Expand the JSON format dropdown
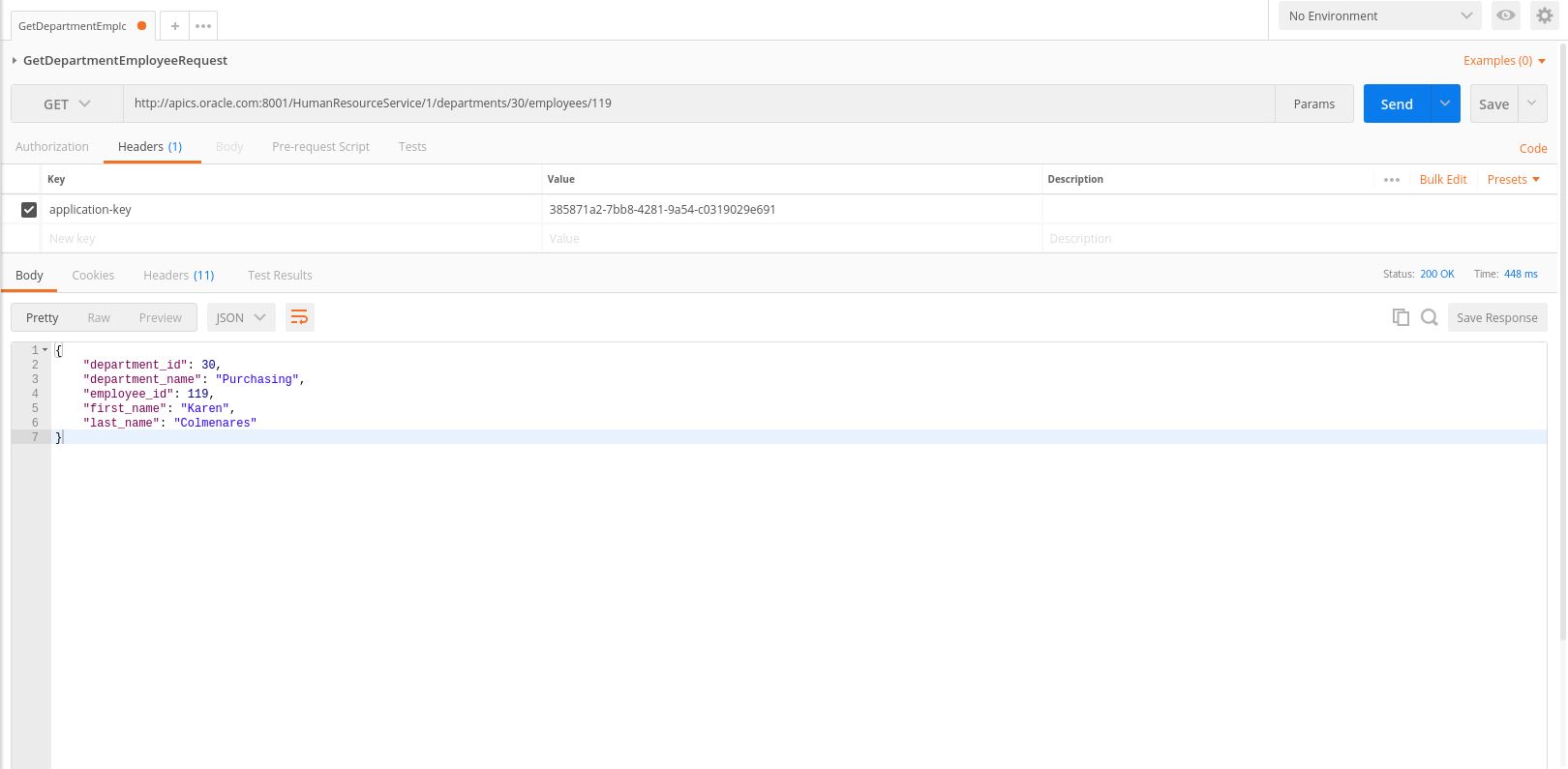This screenshot has height=769, width=1568. click(241, 317)
